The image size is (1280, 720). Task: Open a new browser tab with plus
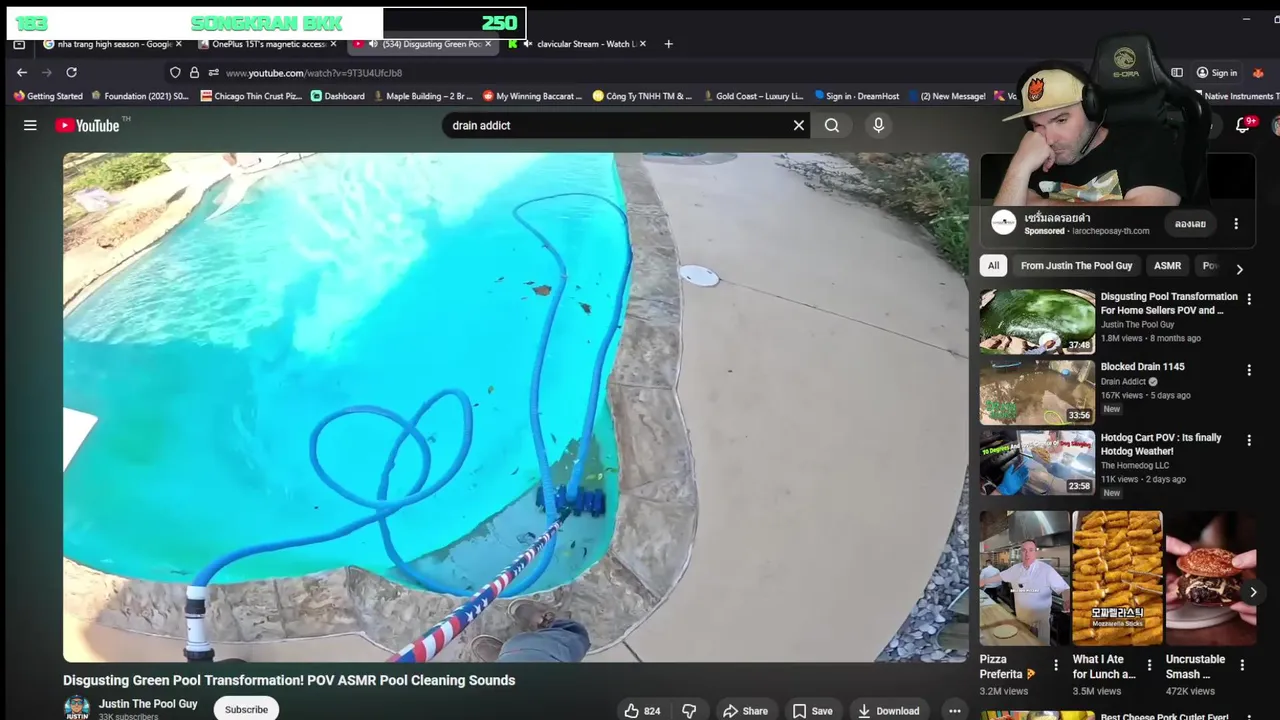[x=669, y=44]
